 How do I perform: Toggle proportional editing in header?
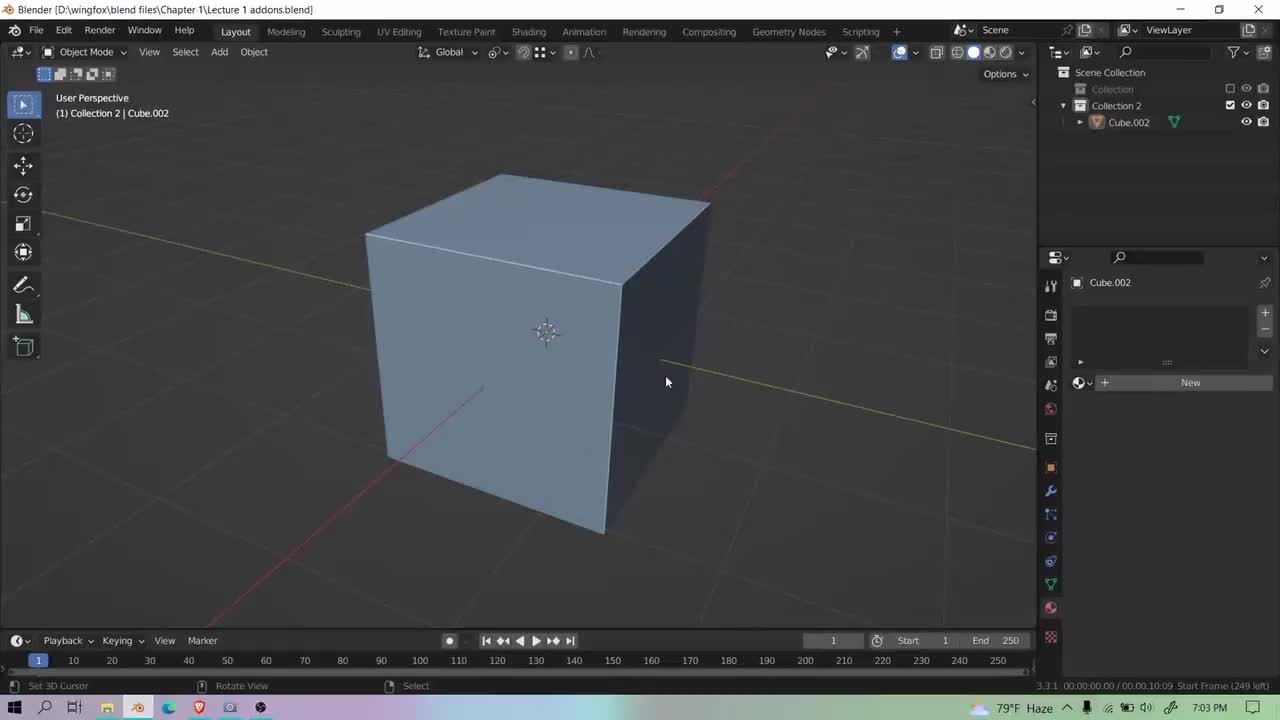571,52
